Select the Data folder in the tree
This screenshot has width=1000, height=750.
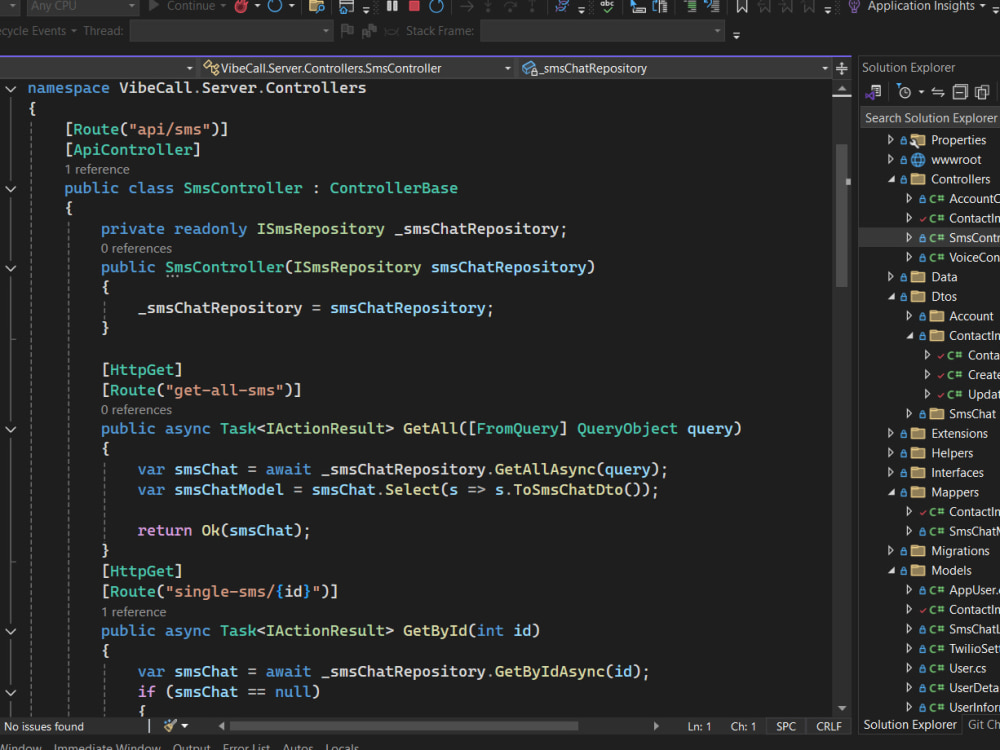[944, 277]
